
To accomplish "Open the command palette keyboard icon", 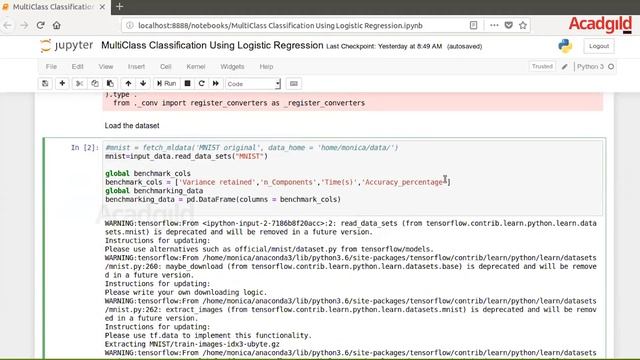I will (x=293, y=84).
